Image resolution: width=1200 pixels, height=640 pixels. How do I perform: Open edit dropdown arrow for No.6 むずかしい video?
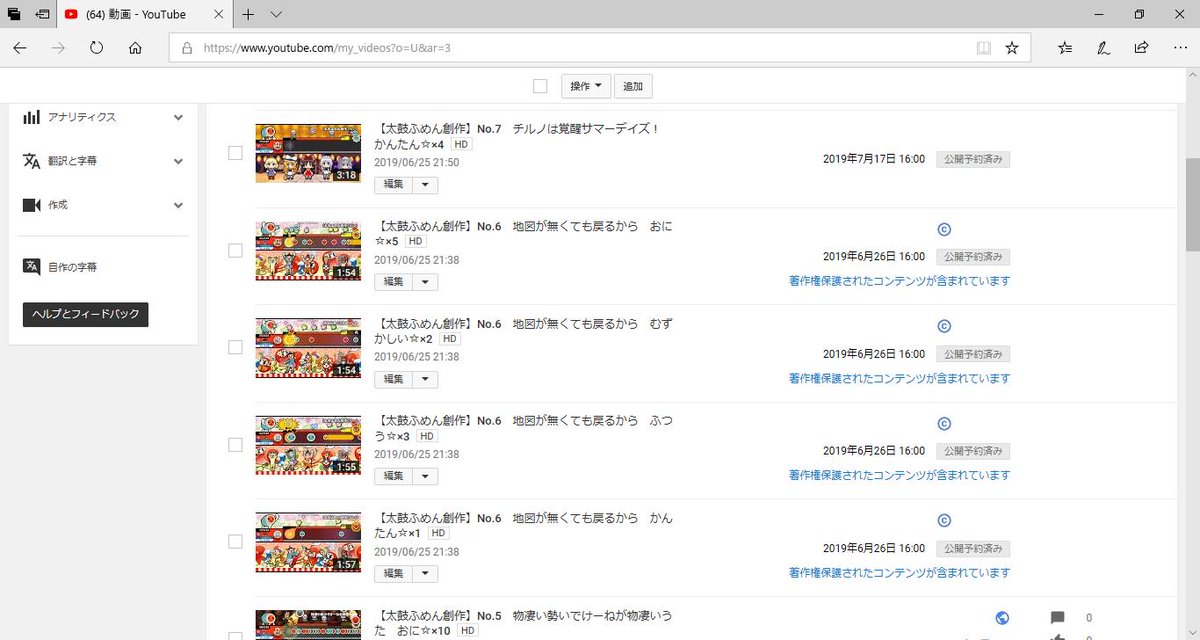pyautogui.click(x=425, y=379)
